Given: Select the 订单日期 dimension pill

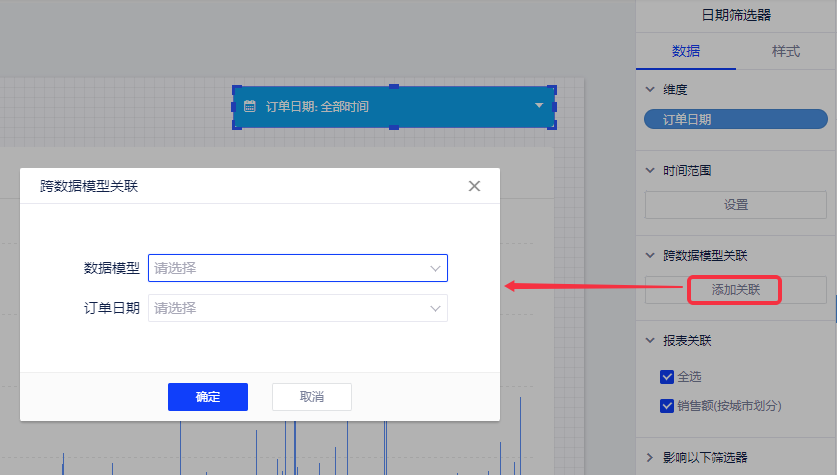Looking at the screenshot, I should pyautogui.click(x=686, y=119).
